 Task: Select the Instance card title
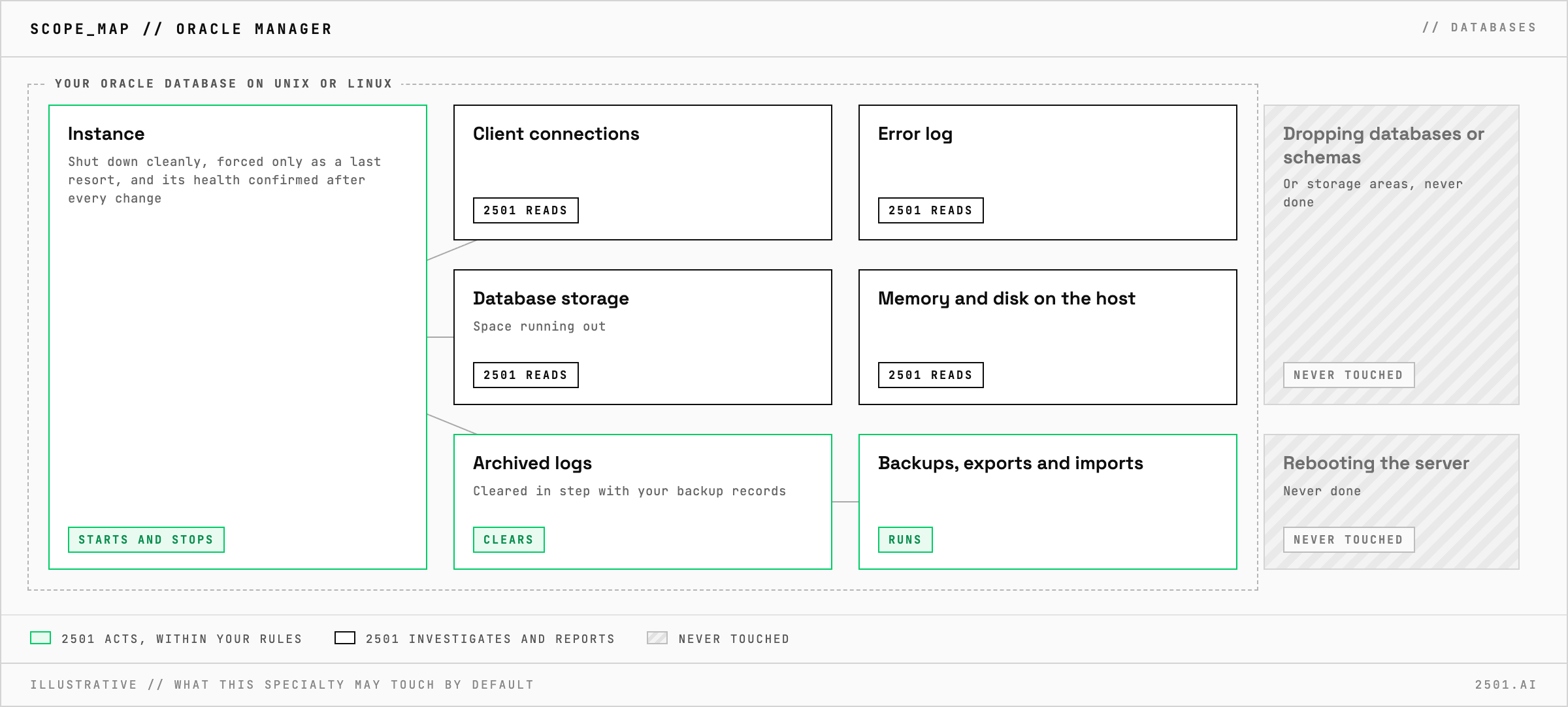coord(106,134)
